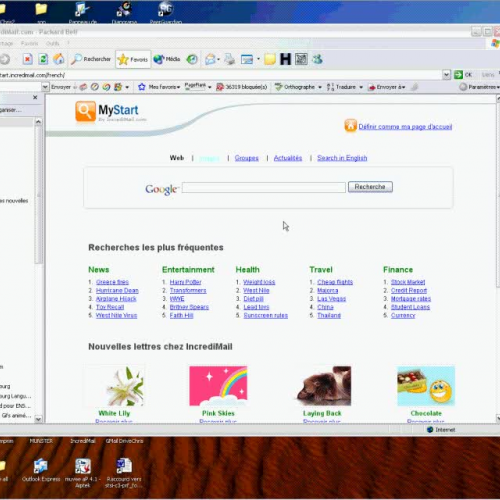Open the Rechercher search pane
The image size is (500, 500).
point(91,59)
